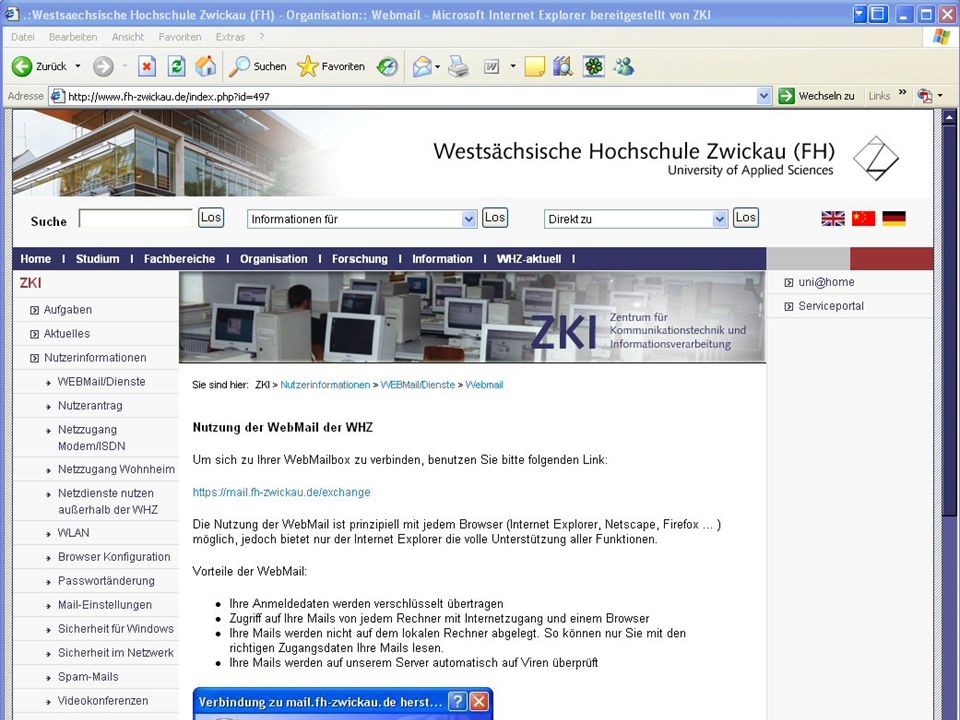
Task: Open the WLAN sidebar item
Action: (73, 533)
